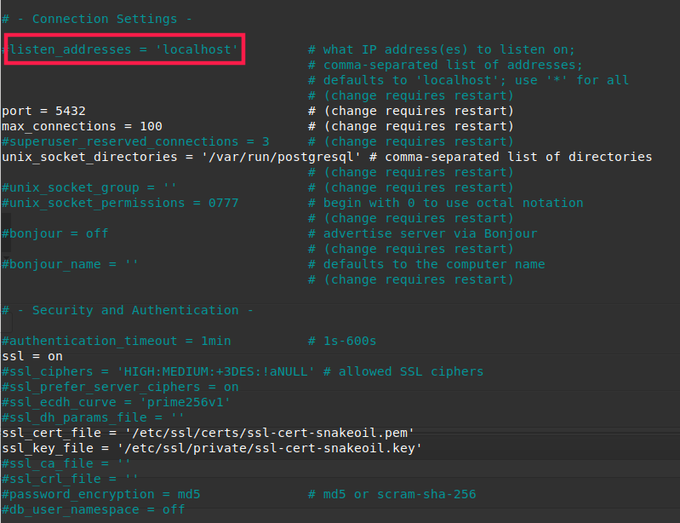Click the restart comment beside max_connections
680x523 pixels.
[x=411, y=126]
